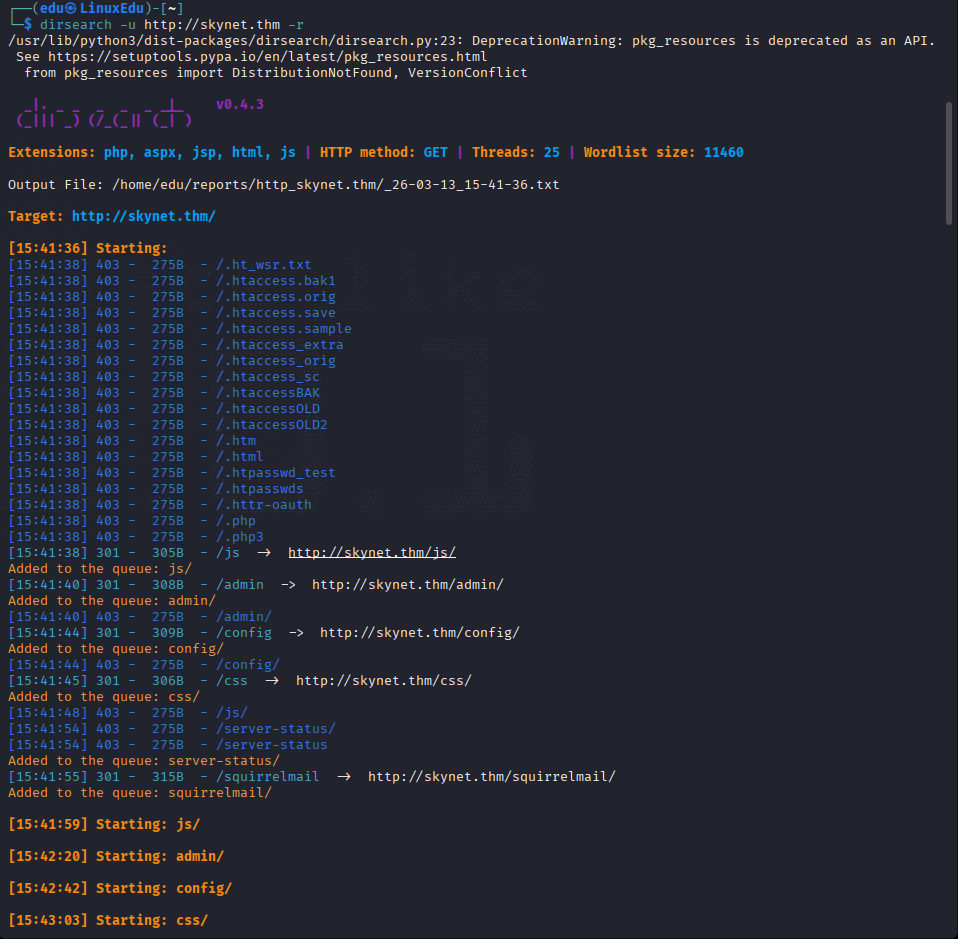The height and width of the screenshot is (939, 958).
Task: Click the /.htaccess_extra result path
Action: [x=280, y=345]
